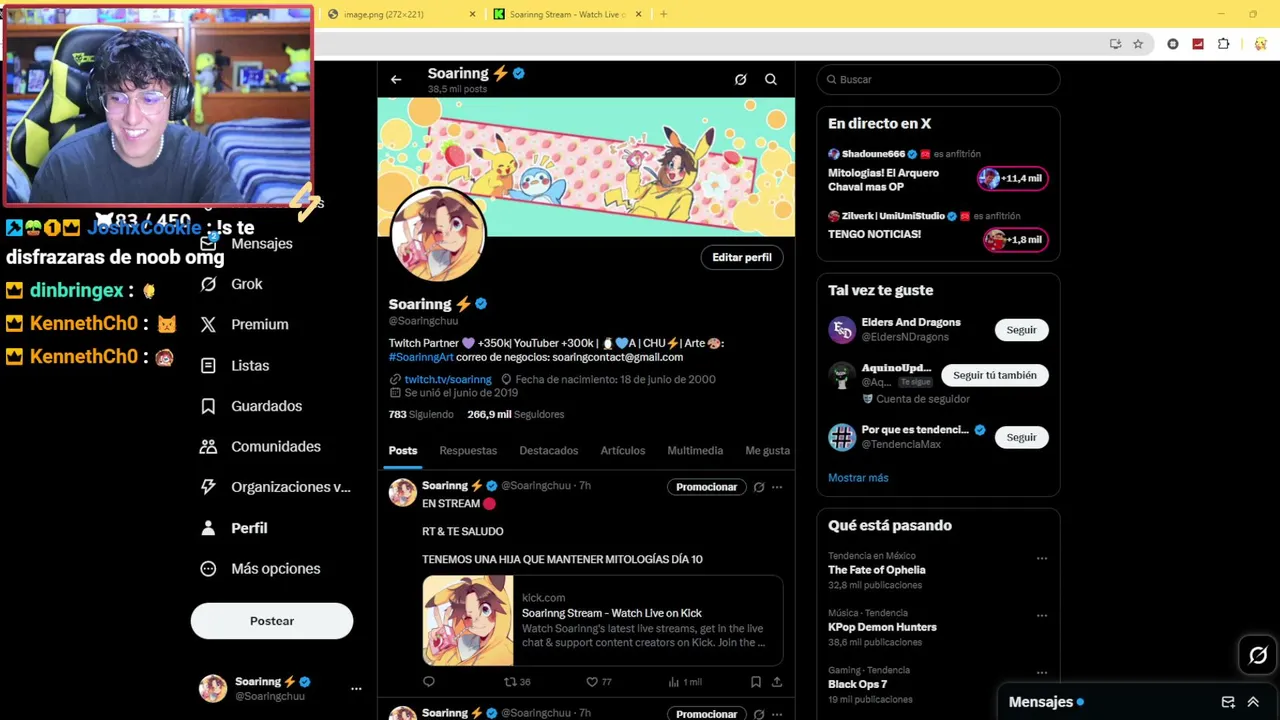This screenshot has height=720, width=1280.
Task: Open the browser extensions puzzle icon
Action: click(x=1223, y=44)
